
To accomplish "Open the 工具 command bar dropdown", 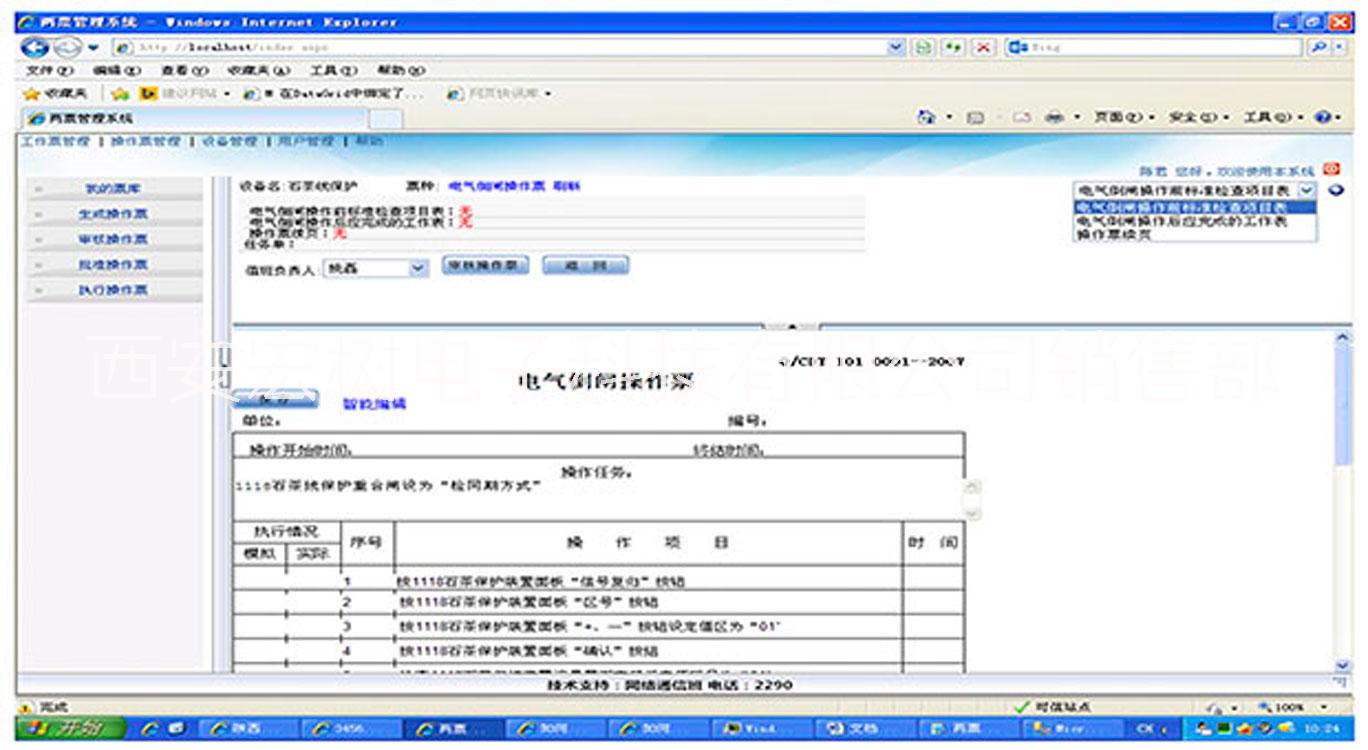I will click(x=1274, y=118).
